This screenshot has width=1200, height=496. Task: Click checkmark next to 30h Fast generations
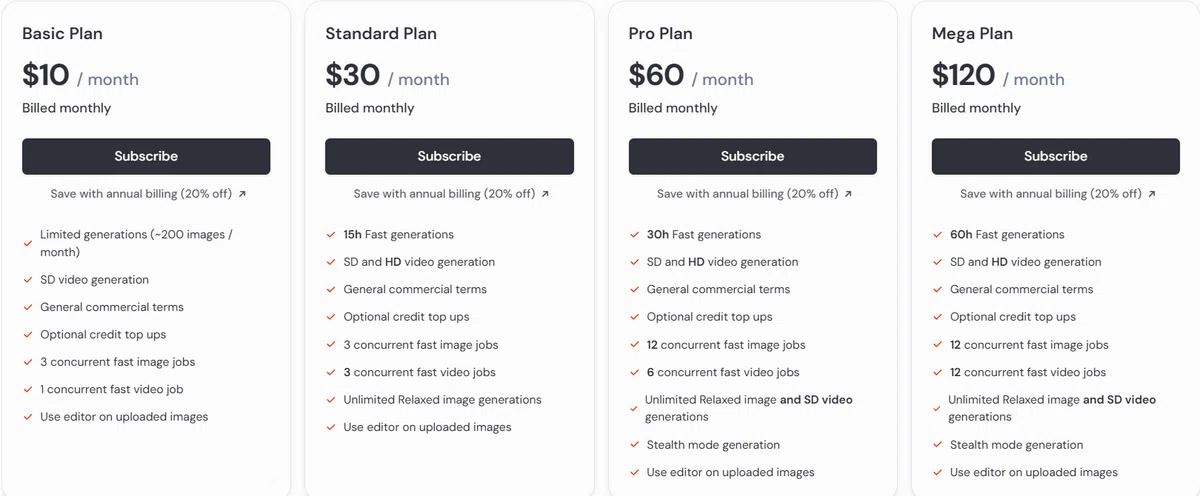(634, 235)
